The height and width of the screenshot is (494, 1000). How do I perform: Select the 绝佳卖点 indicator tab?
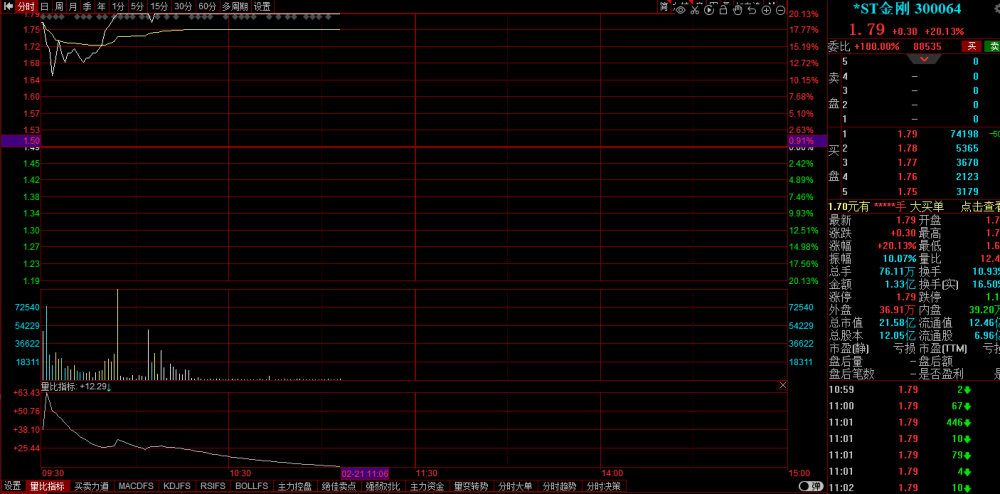coord(339,486)
